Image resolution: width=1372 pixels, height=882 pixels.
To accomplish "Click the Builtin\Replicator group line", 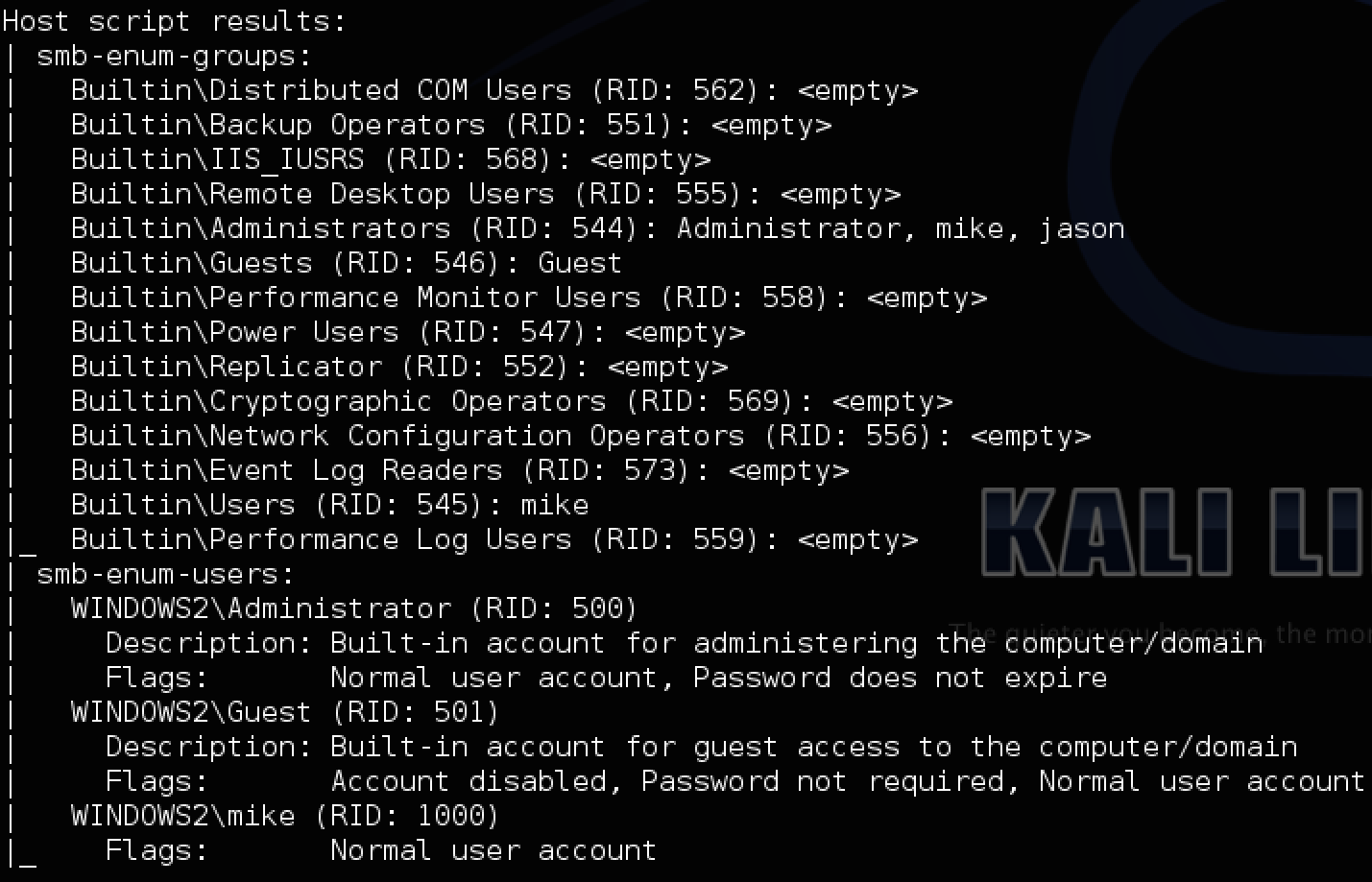I will coord(398,367).
